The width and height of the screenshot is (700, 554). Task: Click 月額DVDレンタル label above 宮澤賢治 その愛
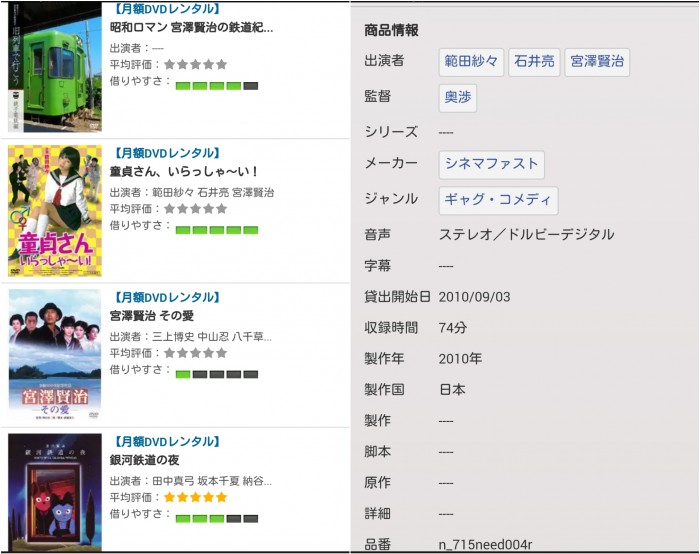(167, 297)
